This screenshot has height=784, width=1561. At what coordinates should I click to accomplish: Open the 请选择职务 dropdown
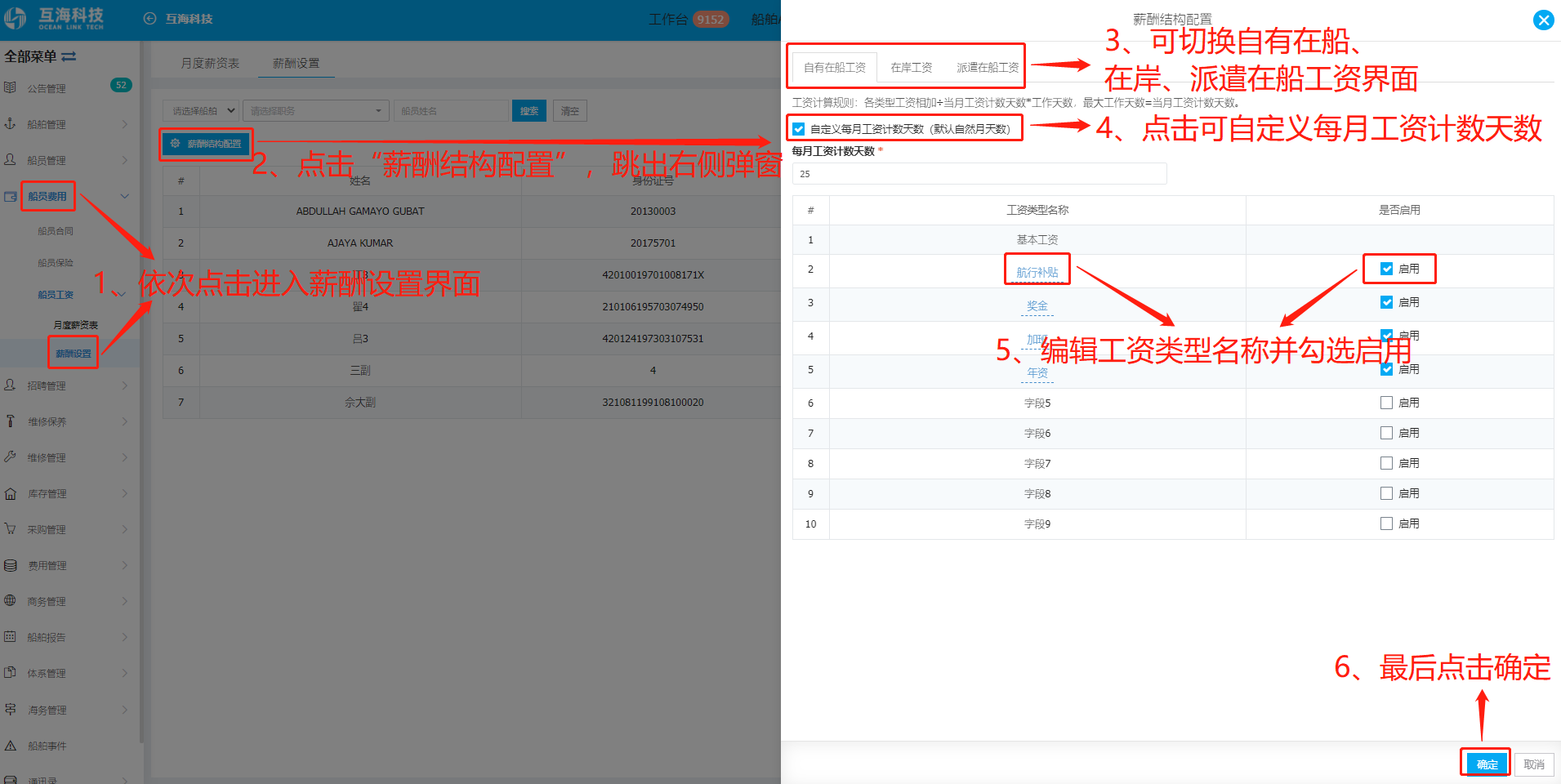click(x=315, y=111)
